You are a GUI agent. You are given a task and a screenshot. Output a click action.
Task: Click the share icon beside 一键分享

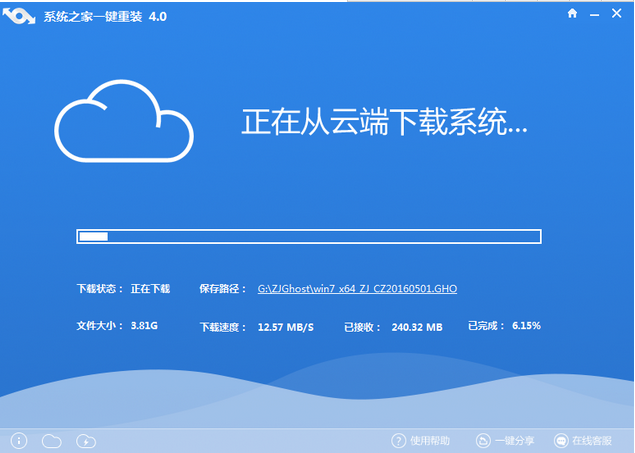(x=483, y=440)
